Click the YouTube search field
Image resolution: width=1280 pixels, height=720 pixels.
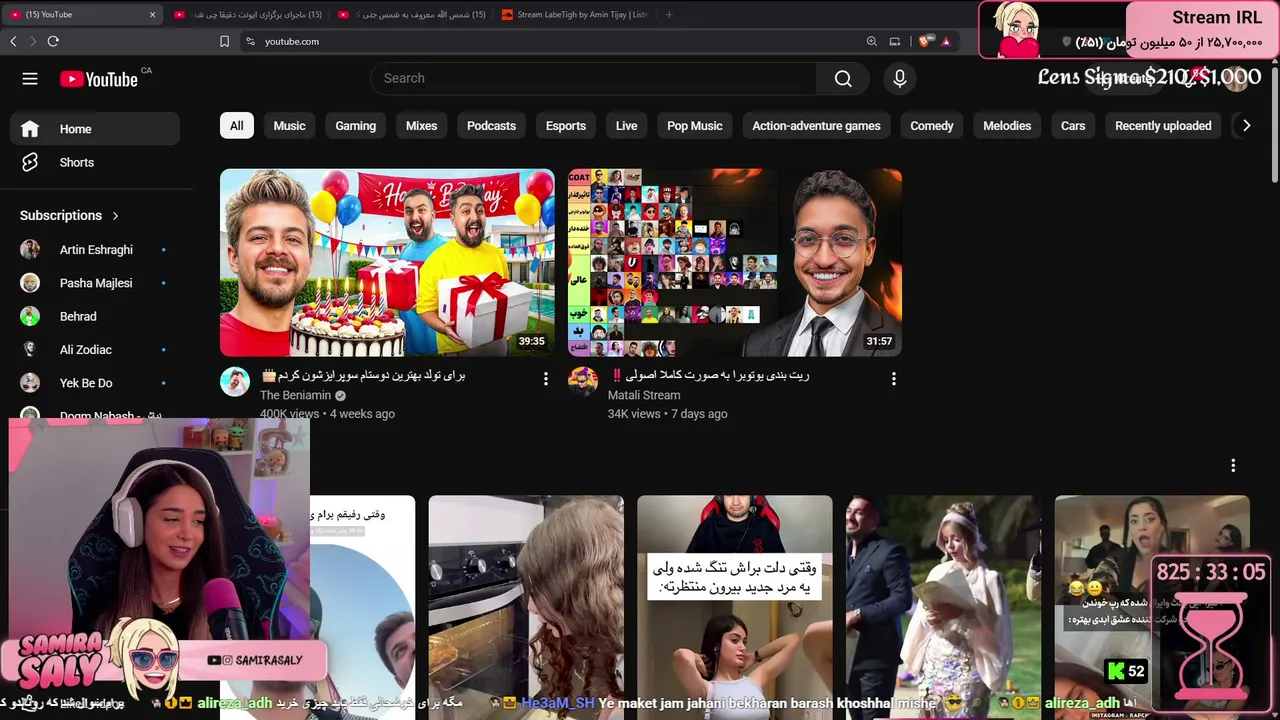(x=594, y=78)
